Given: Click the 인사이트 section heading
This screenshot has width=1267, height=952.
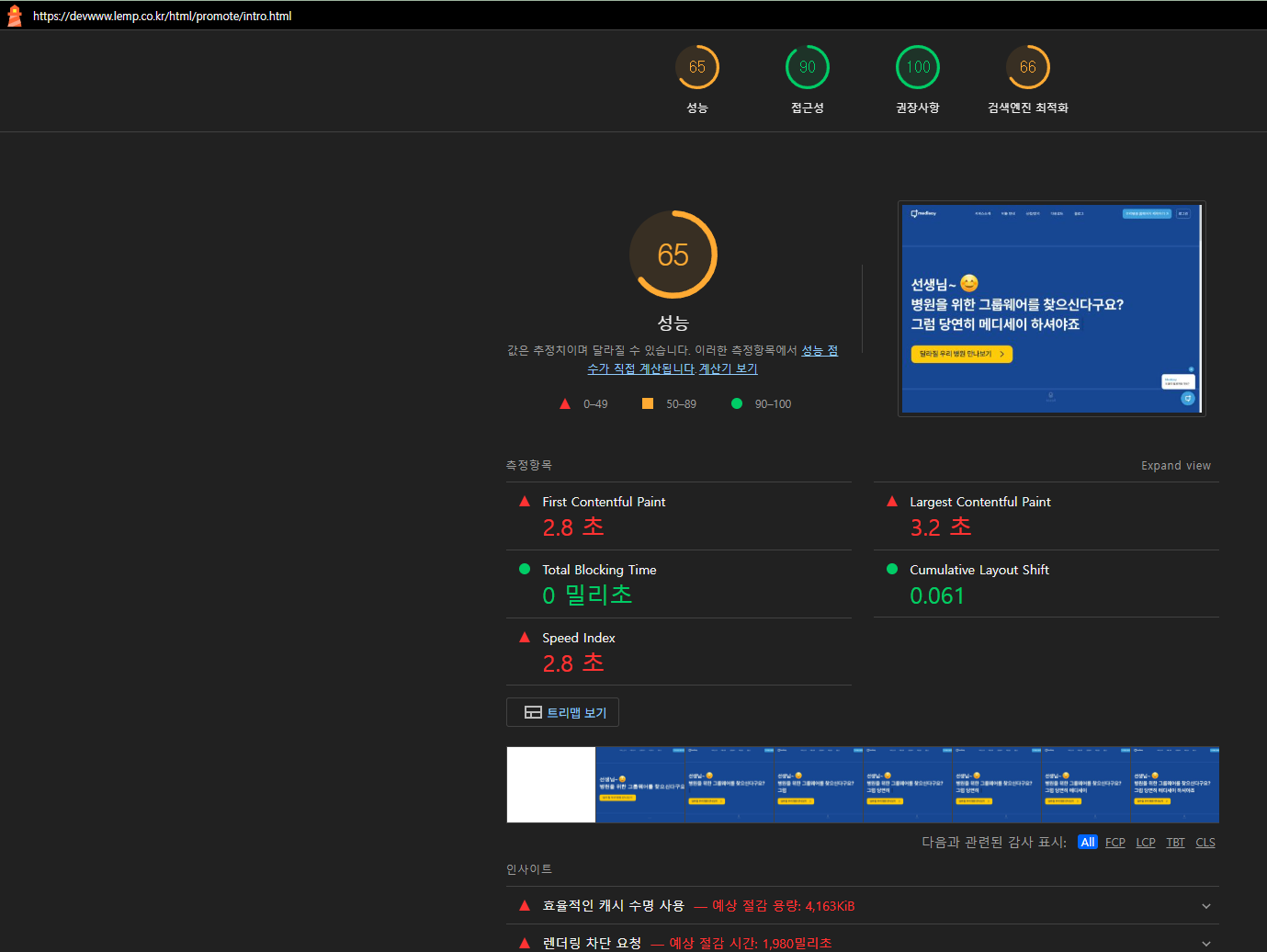Looking at the screenshot, I should [529, 869].
